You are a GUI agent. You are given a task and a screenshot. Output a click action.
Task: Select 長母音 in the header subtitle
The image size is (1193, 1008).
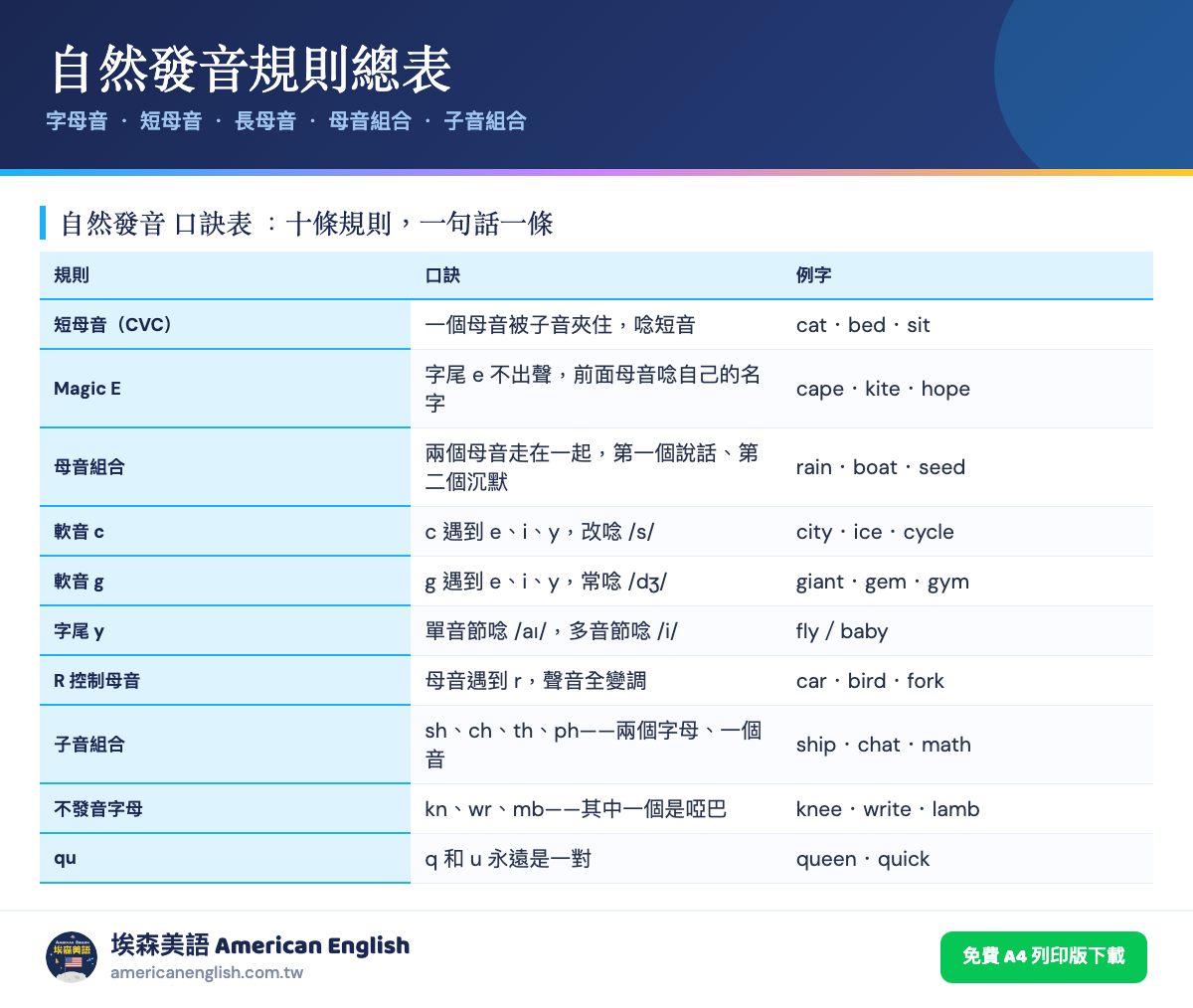pyautogui.click(x=265, y=121)
